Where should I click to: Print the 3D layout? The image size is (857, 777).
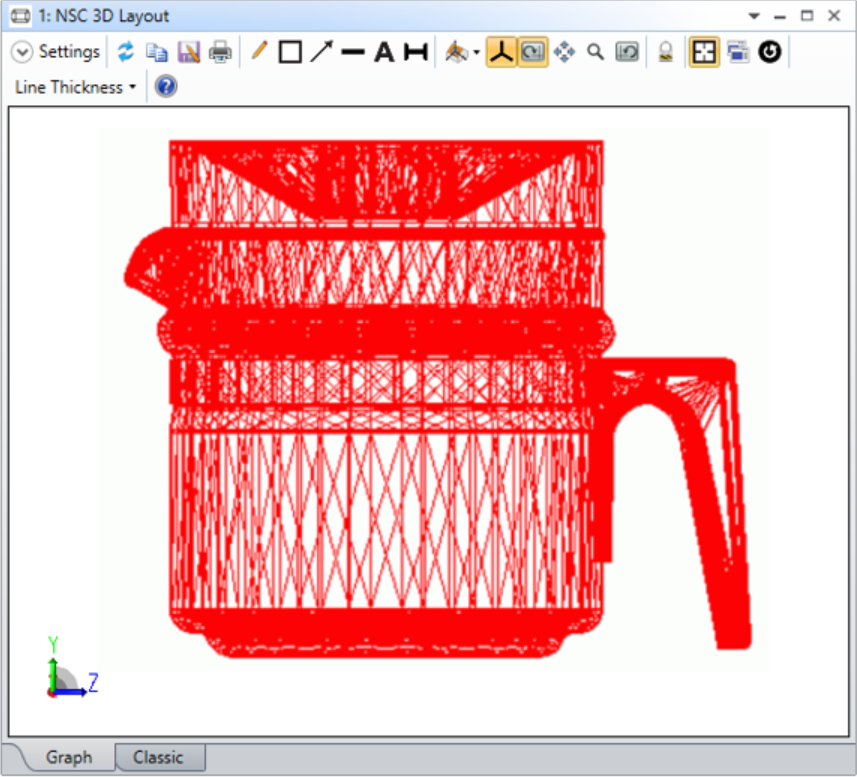click(221, 51)
